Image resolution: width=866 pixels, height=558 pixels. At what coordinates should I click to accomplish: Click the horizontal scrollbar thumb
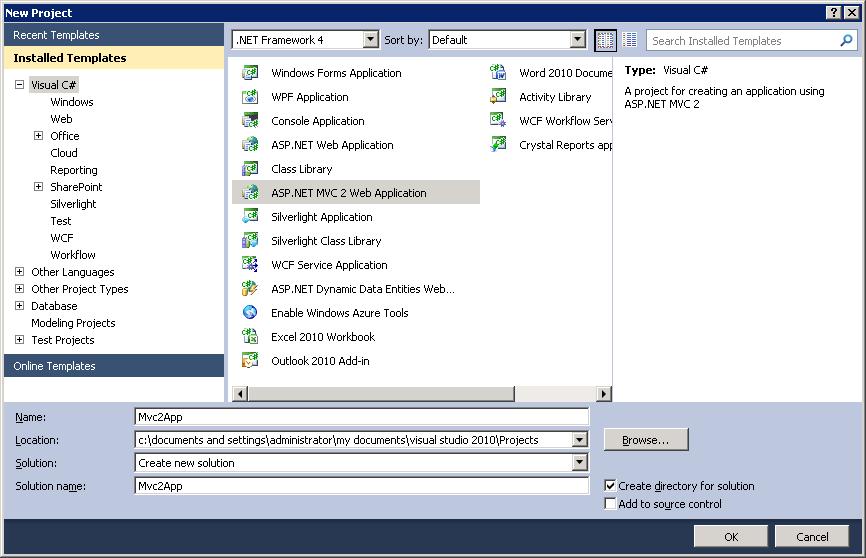(x=381, y=394)
